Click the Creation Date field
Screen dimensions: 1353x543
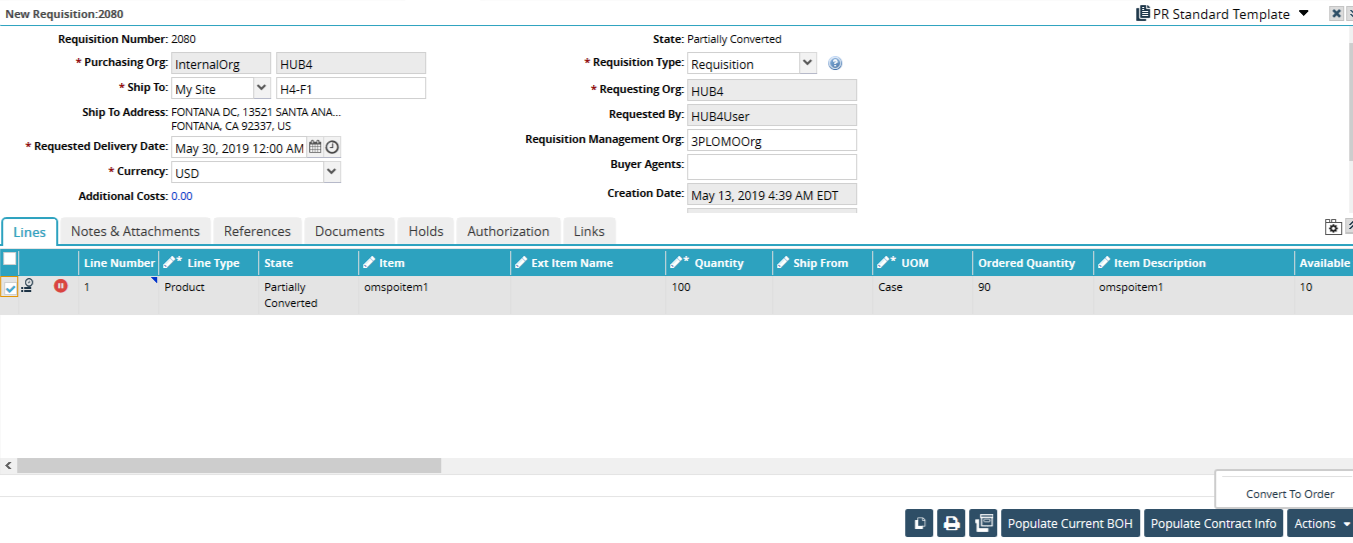click(x=772, y=195)
